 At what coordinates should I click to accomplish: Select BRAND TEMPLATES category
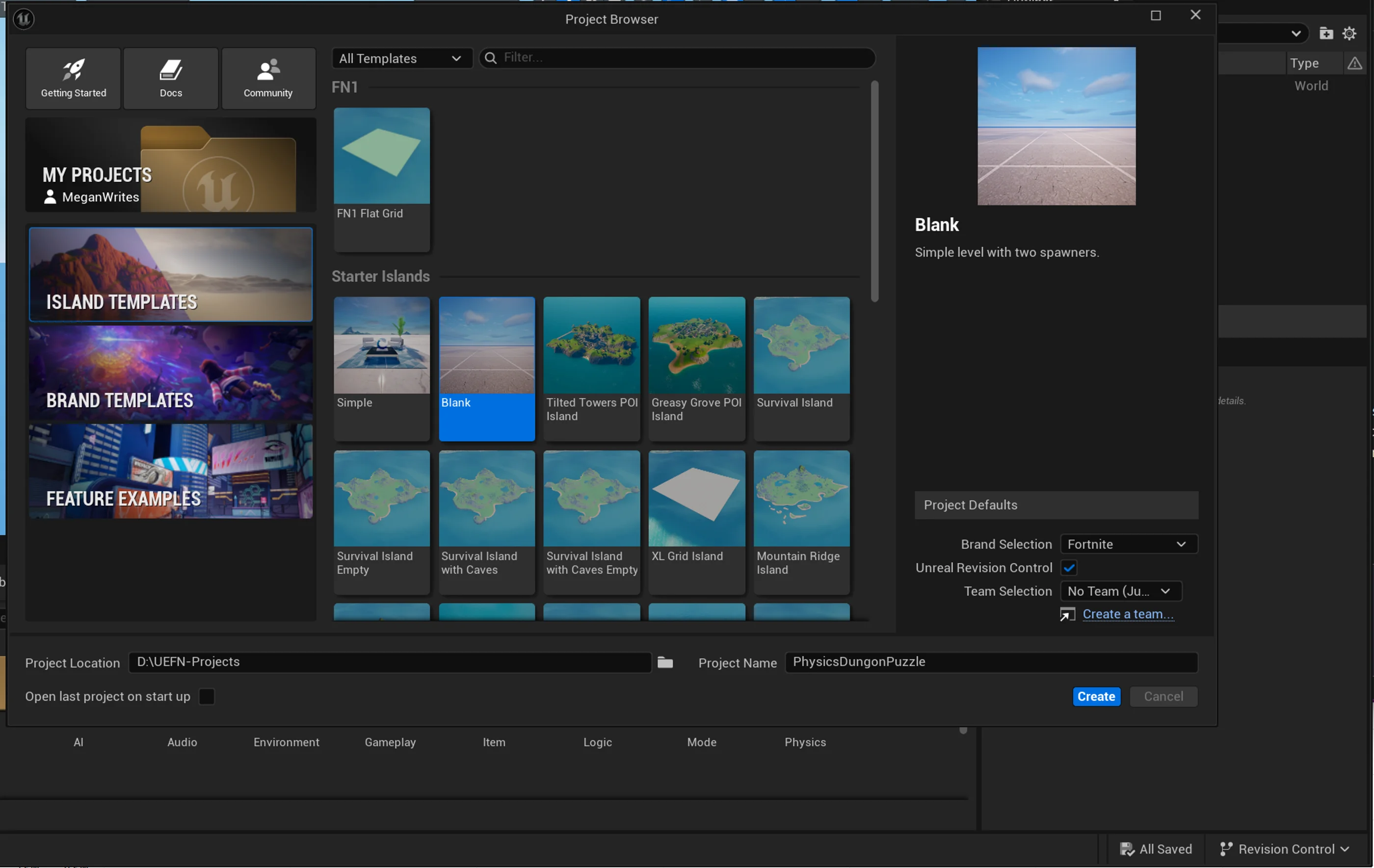[171, 372]
